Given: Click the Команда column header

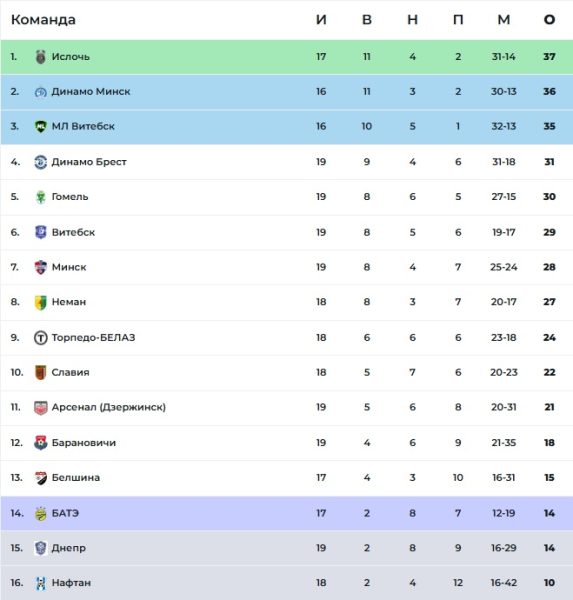Looking at the screenshot, I should (x=43, y=20).
